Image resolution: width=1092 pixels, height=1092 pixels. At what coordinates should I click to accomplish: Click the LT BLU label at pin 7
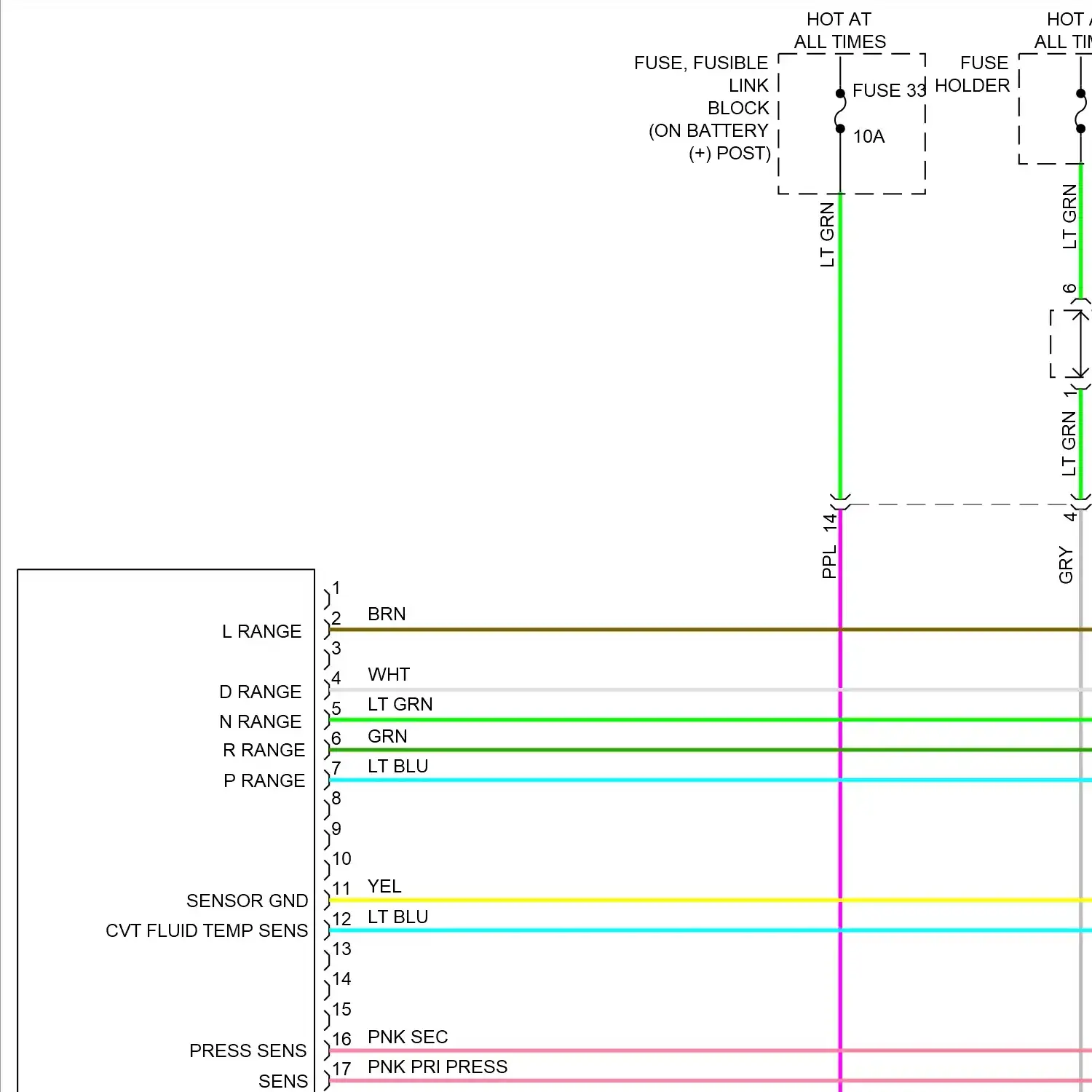[397, 766]
